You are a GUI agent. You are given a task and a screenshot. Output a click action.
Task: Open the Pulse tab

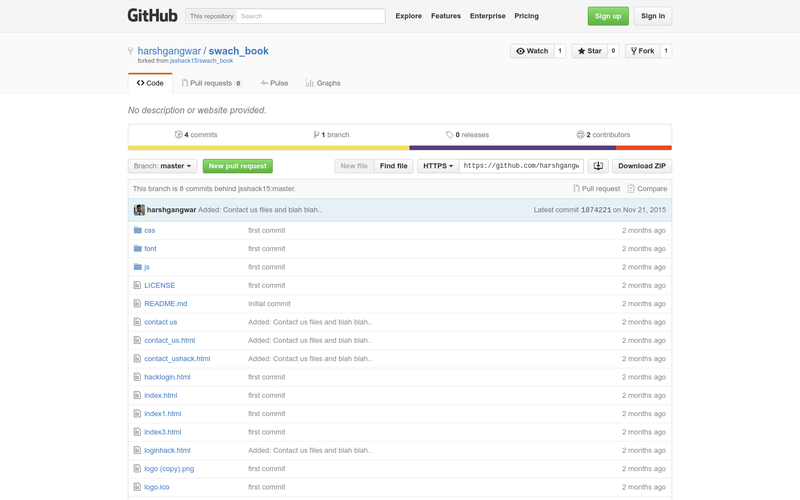pyautogui.click(x=274, y=83)
